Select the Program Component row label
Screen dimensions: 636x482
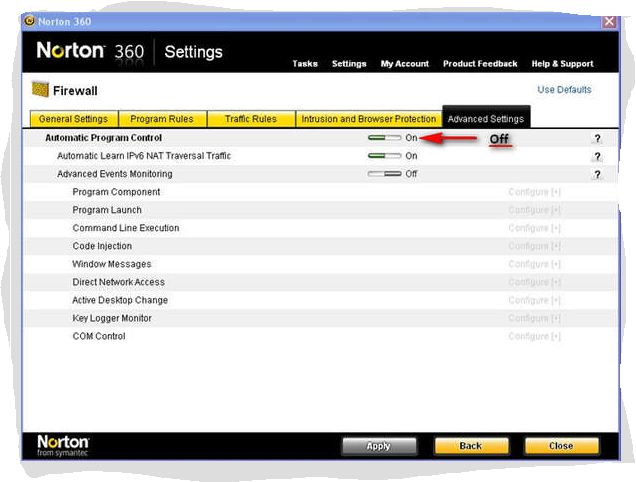116,192
